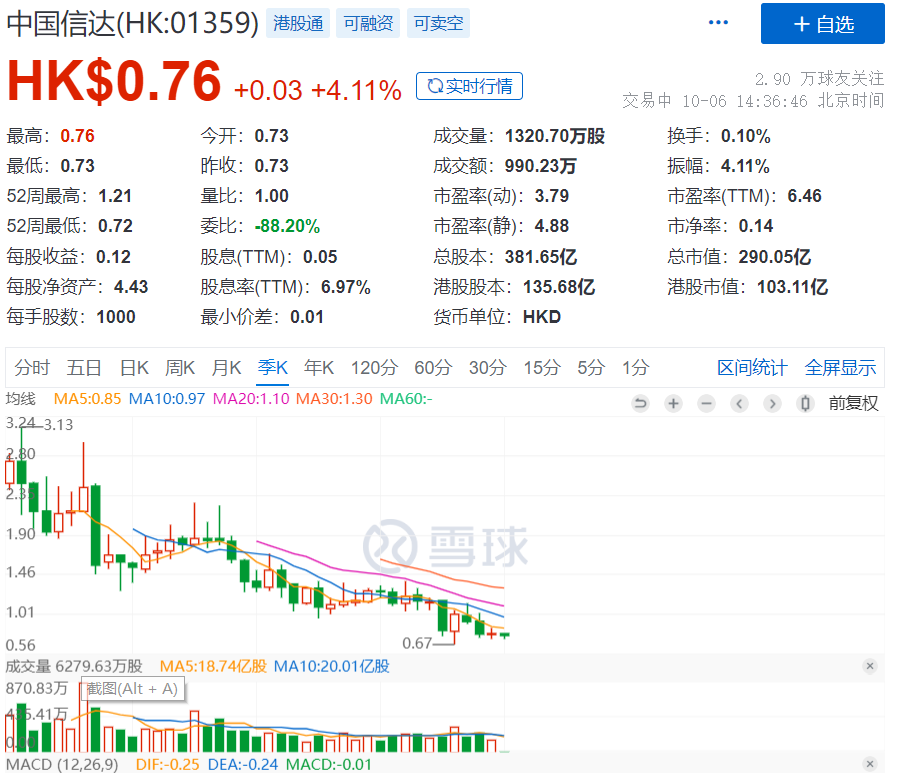Open the 5分 chart tab

tap(591, 368)
